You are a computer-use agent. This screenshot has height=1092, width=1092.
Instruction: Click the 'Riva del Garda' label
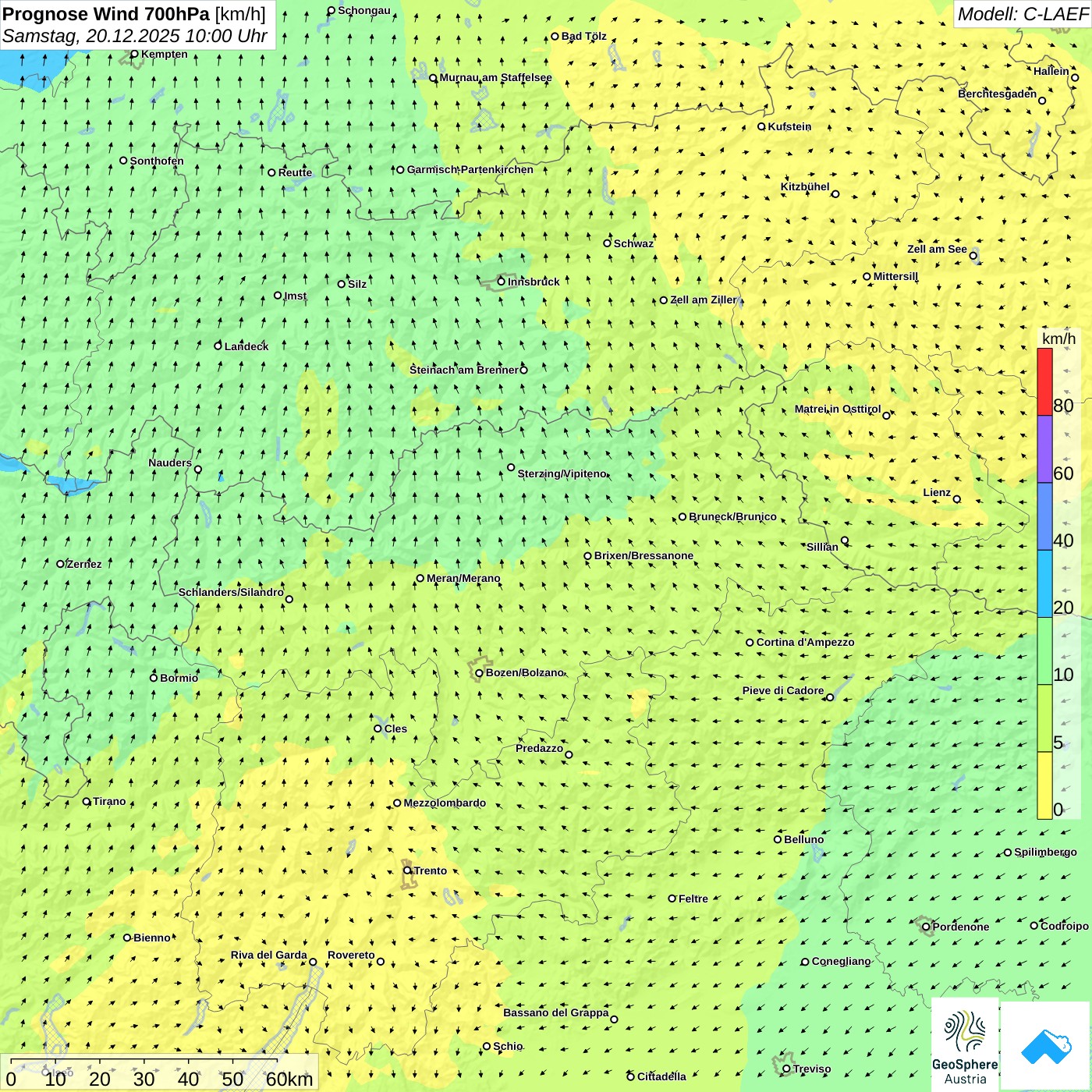[x=269, y=955]
